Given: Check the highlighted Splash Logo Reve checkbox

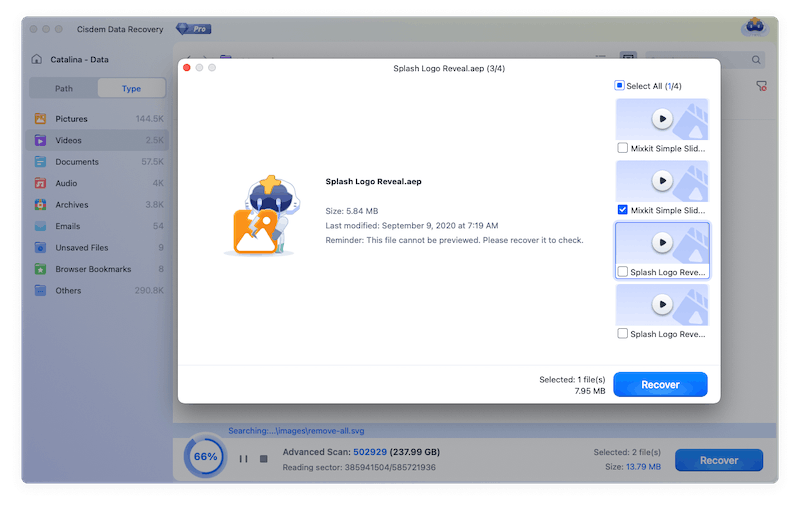Looking at the screenshot, I should click(622, 272).
